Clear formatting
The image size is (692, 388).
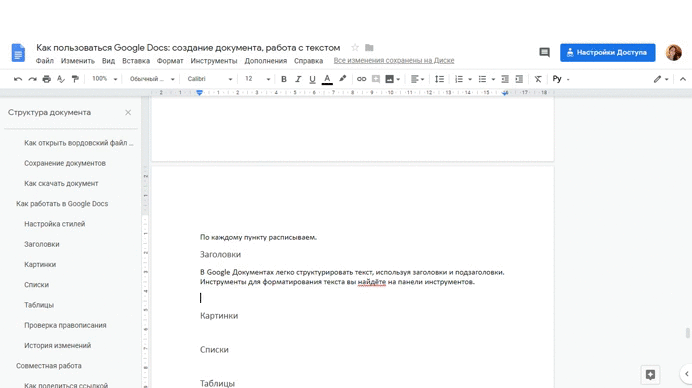click(538, 79)
